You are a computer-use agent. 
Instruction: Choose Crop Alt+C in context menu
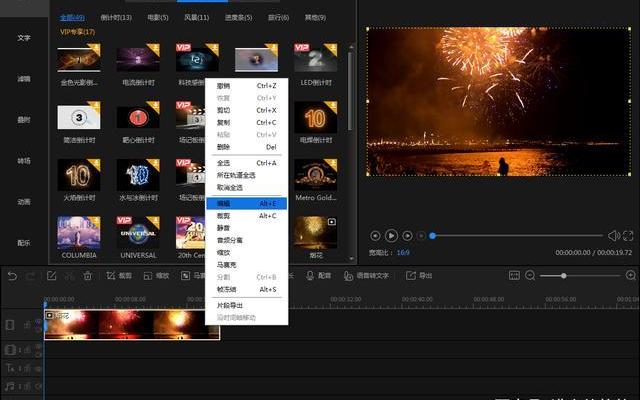point(247,216)
